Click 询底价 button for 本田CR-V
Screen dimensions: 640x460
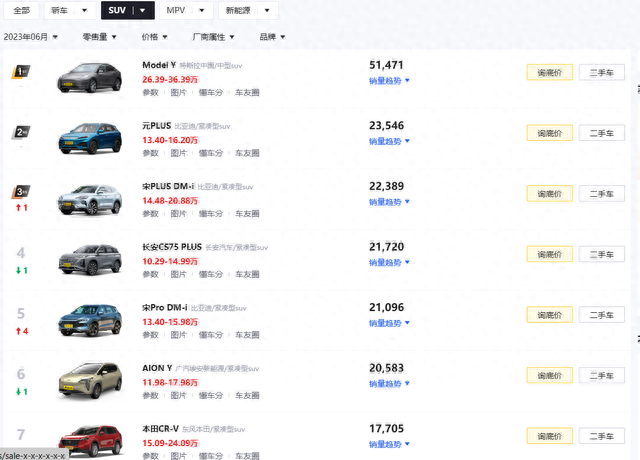549,436
